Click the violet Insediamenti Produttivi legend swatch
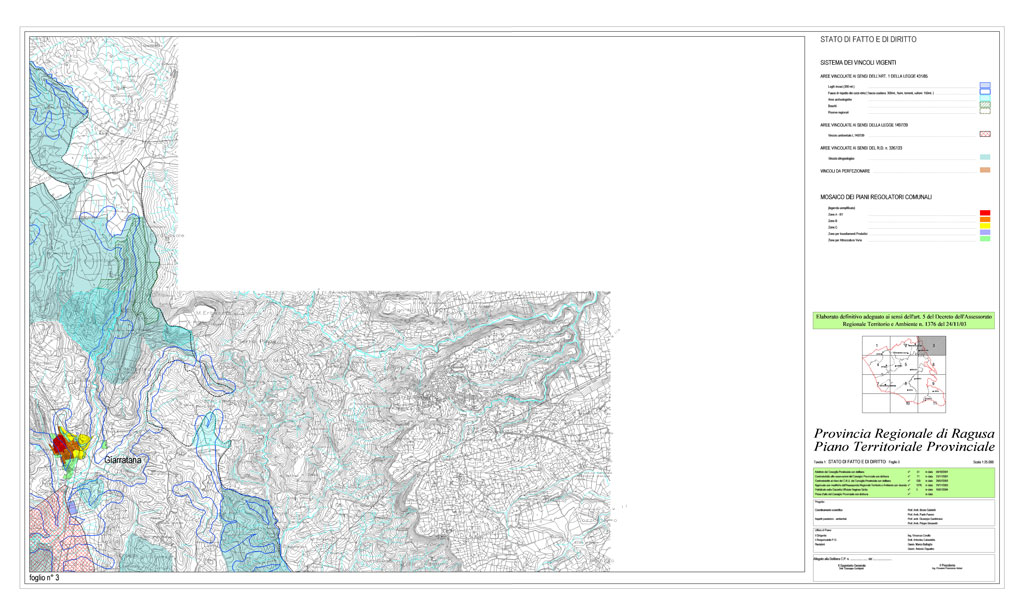Viewport: 1024px width, 615px height. pos(984,234)
